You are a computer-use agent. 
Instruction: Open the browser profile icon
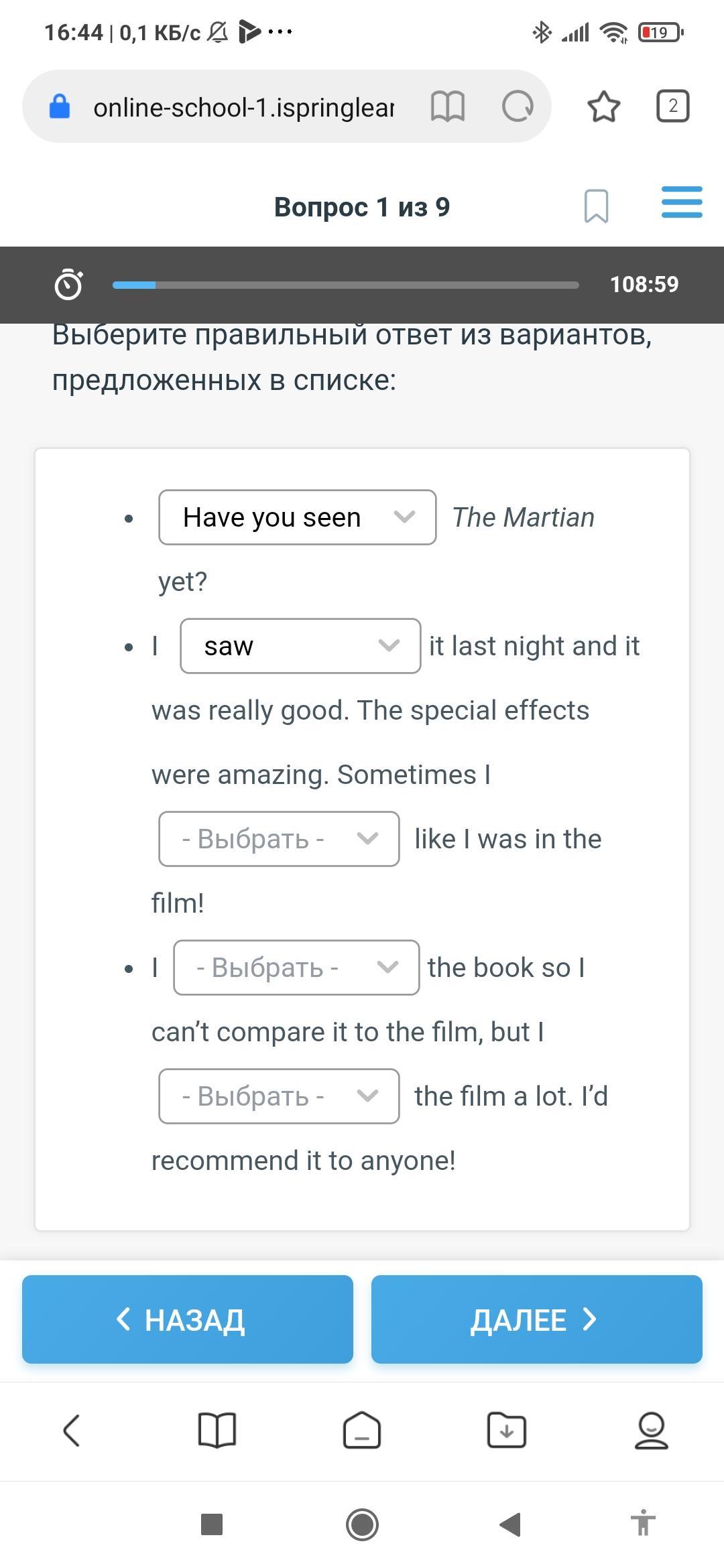tap(651, 1431)
